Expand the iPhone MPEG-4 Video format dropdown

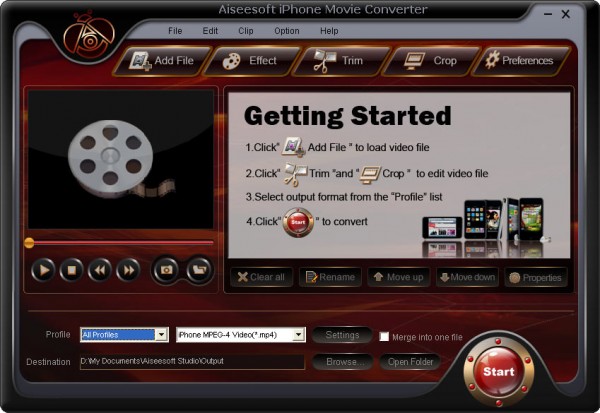pos(298,335)
